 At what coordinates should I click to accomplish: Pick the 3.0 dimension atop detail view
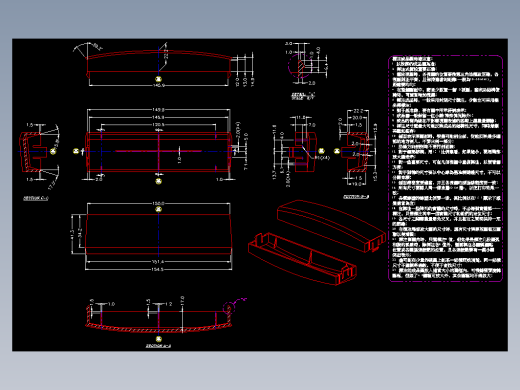click(x=289, y=43)
